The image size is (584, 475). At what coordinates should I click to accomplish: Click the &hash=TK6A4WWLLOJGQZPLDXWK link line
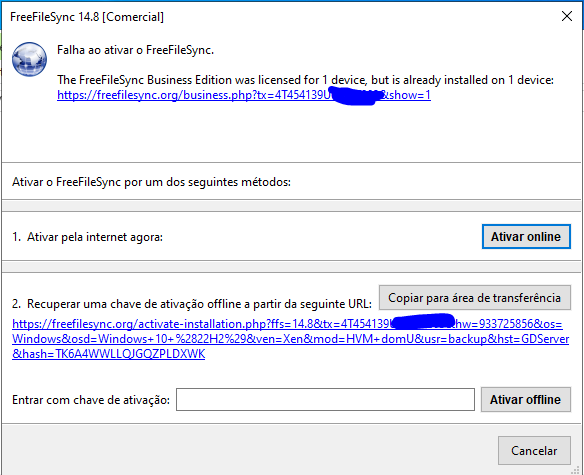tap(108, 354)
